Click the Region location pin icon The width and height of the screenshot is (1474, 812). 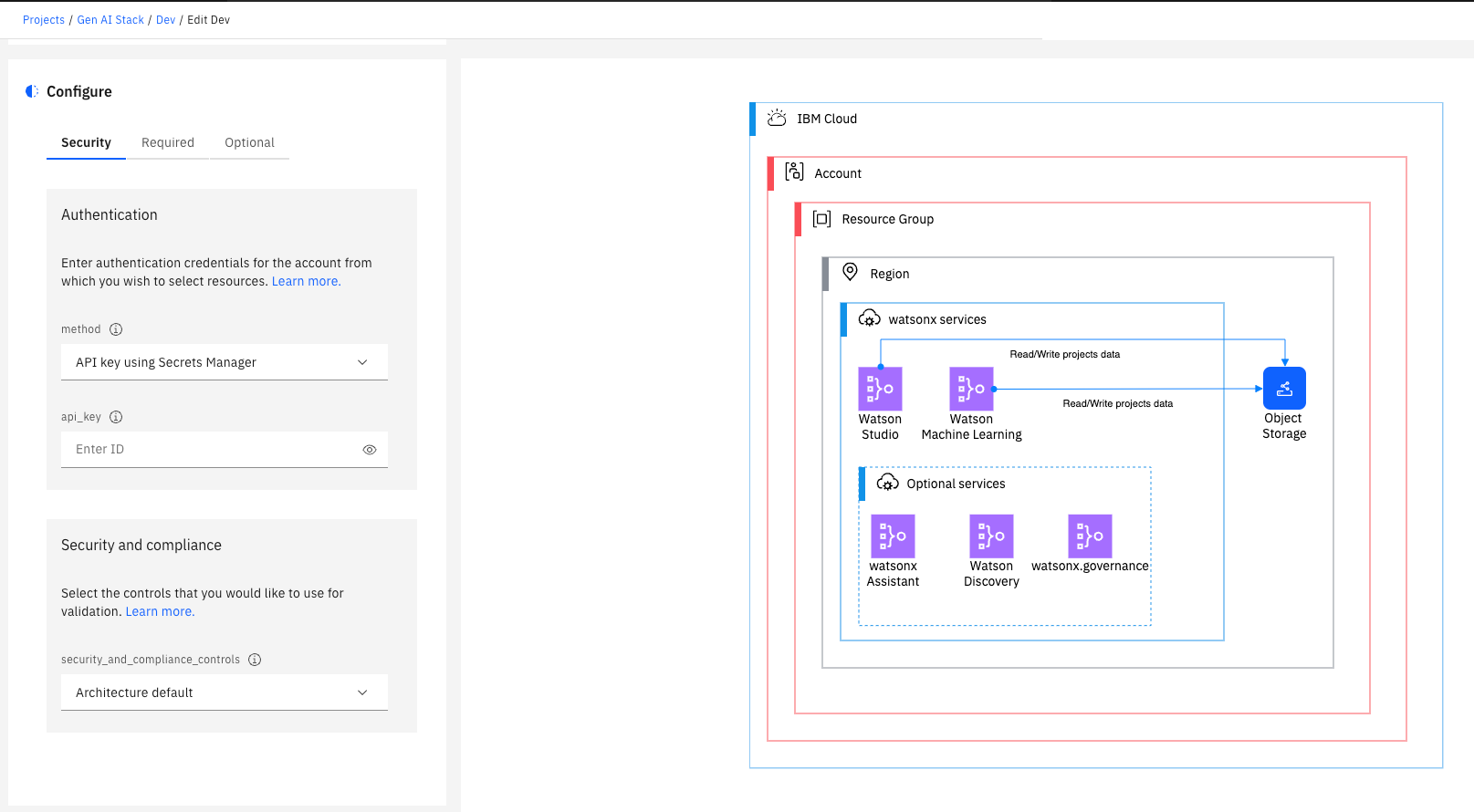(x=850, y=272)
